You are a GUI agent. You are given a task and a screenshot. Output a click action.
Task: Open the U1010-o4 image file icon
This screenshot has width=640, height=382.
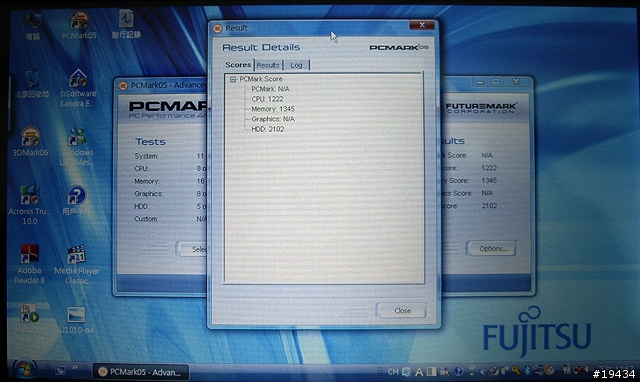tap(76, 320)
